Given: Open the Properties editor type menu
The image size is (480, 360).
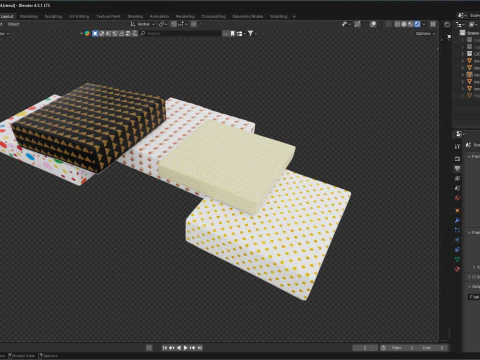Looking at the screenshot, I should 460,134.
